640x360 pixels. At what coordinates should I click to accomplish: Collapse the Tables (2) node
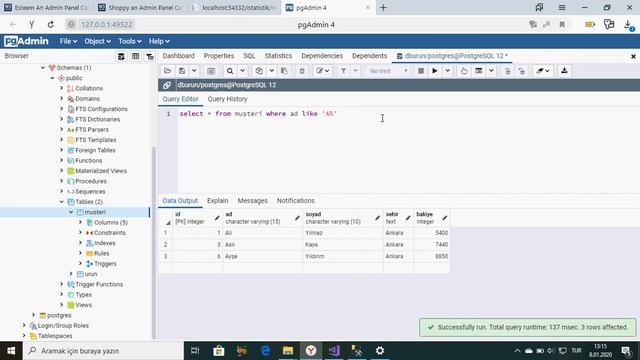pyautogui.click(x=62, y=202)
